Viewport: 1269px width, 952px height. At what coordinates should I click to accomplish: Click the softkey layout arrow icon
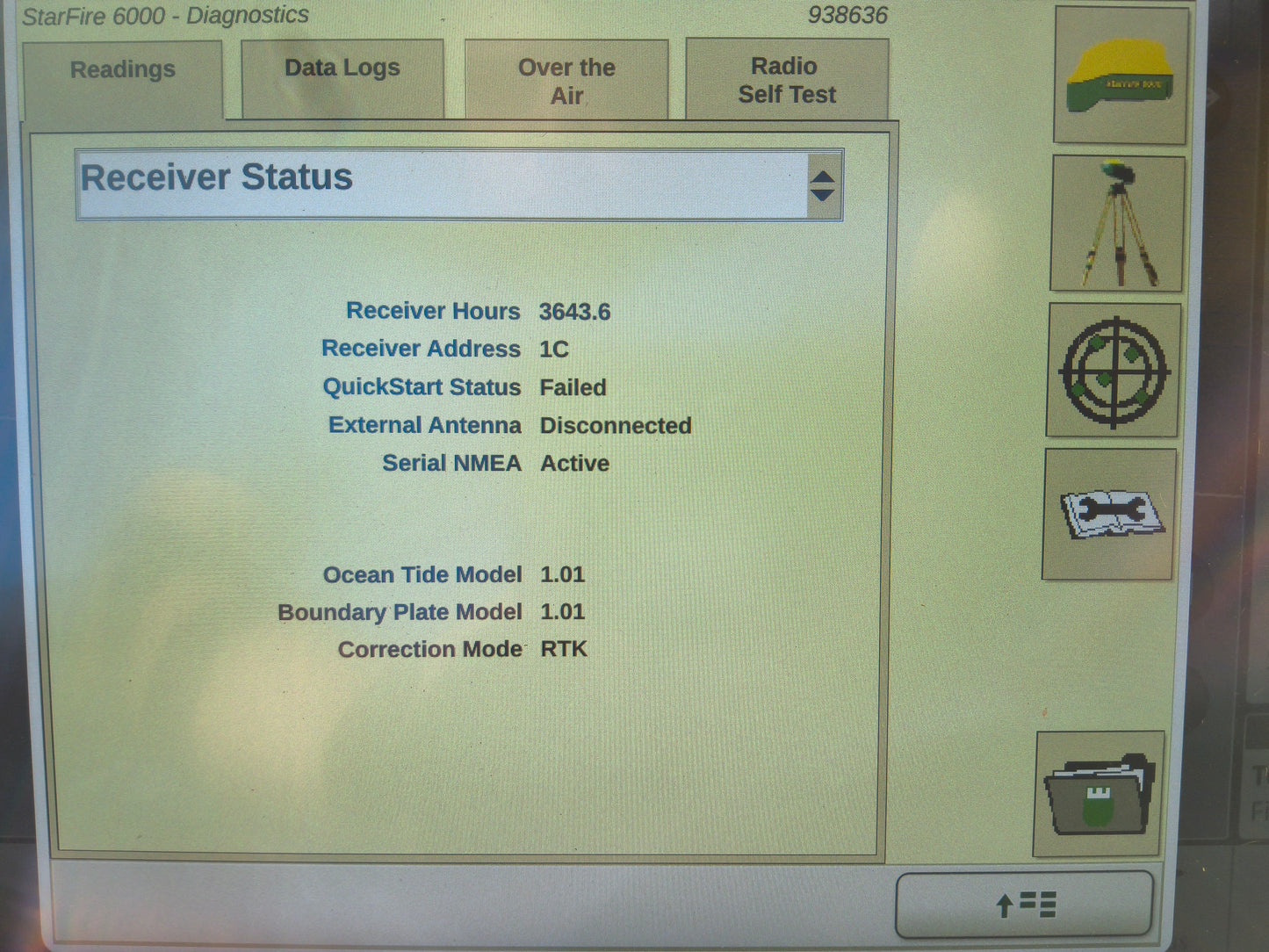1024,902
